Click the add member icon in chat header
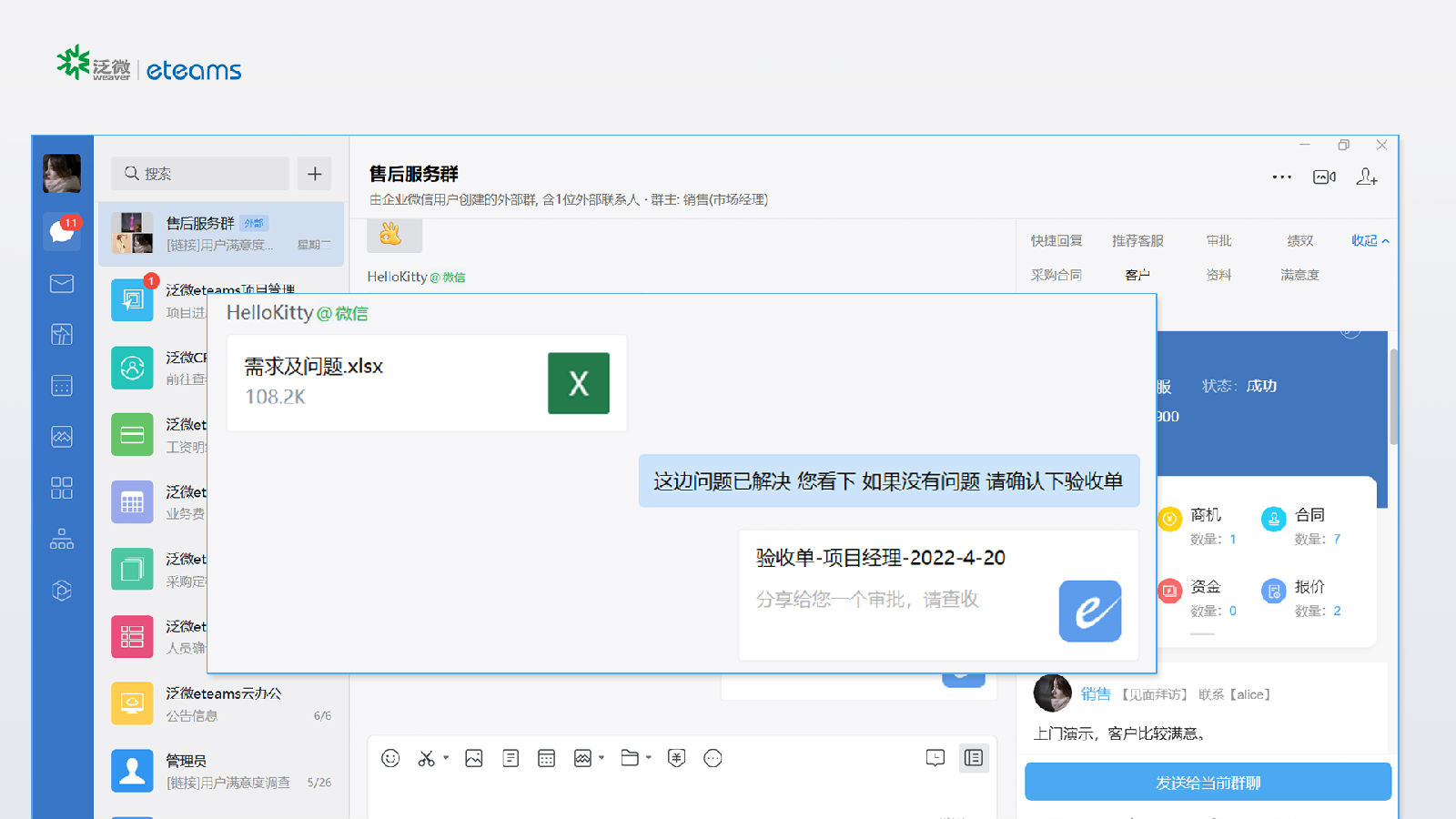The image size is (1456, 819). 1367,177
